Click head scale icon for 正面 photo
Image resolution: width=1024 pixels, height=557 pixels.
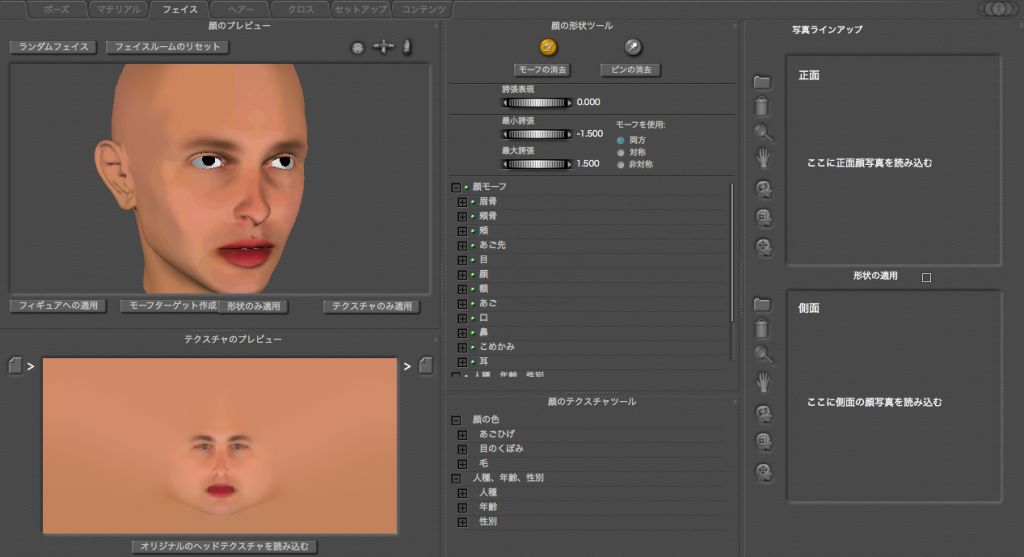tap(763, 217)
